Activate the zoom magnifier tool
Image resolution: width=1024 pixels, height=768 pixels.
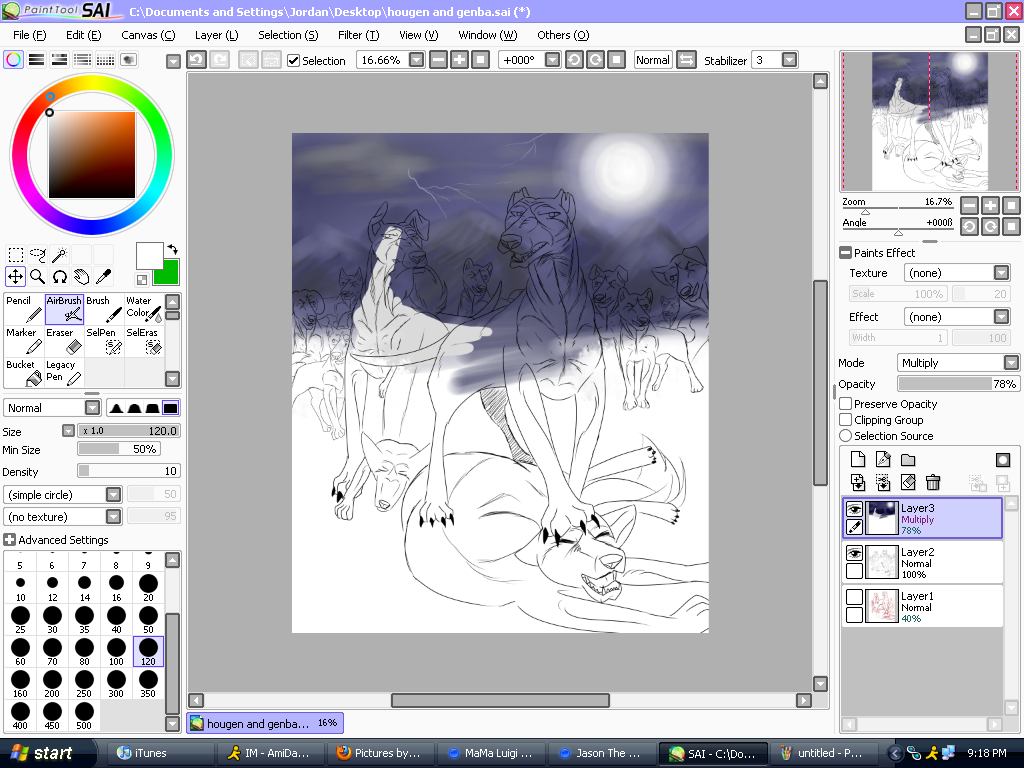pyautogui.click(x=37, y=276)
